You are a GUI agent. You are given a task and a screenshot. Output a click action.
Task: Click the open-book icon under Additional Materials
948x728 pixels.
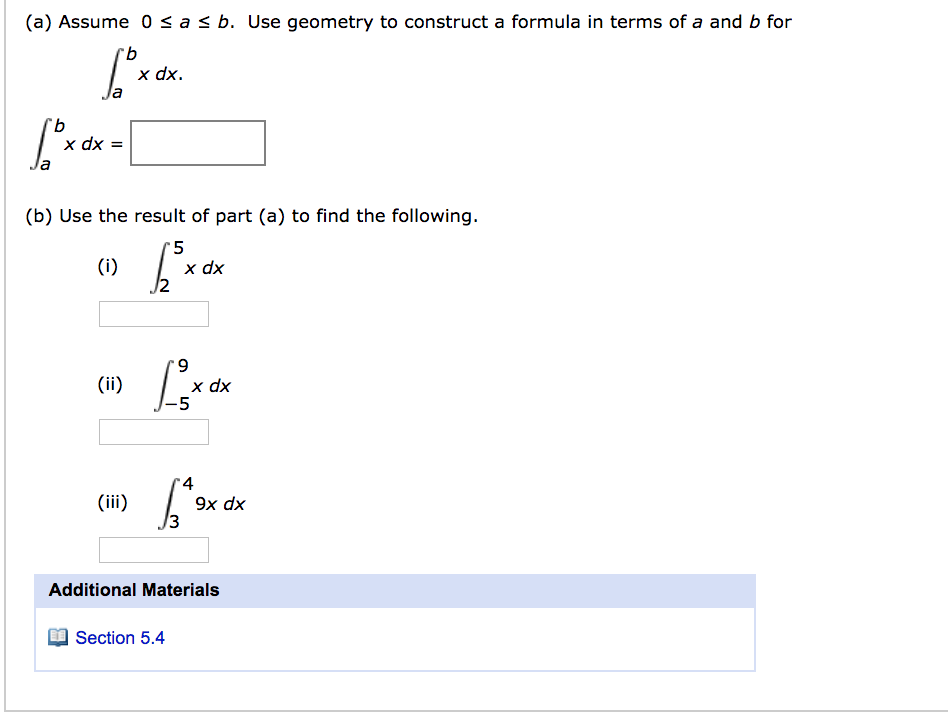[59, 637]
